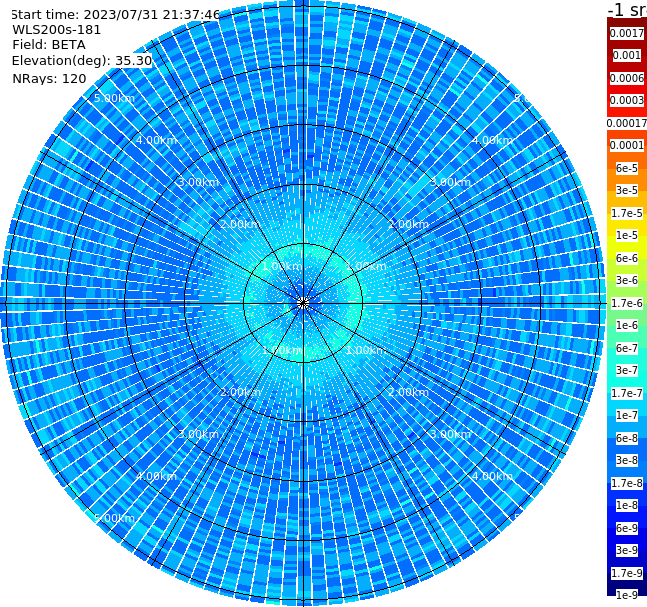This screenshot has height=607, width=647.
Task: Select the 1e-6 colorbar value
Action: point(627,325)
